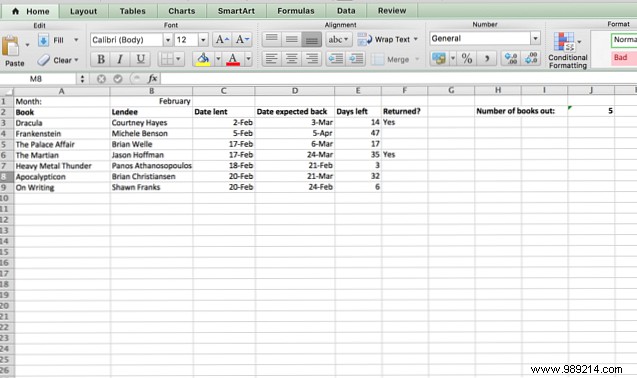The image size is (637, 378).
Task: Apply the Bad cell style
Action: click(624, 58)
